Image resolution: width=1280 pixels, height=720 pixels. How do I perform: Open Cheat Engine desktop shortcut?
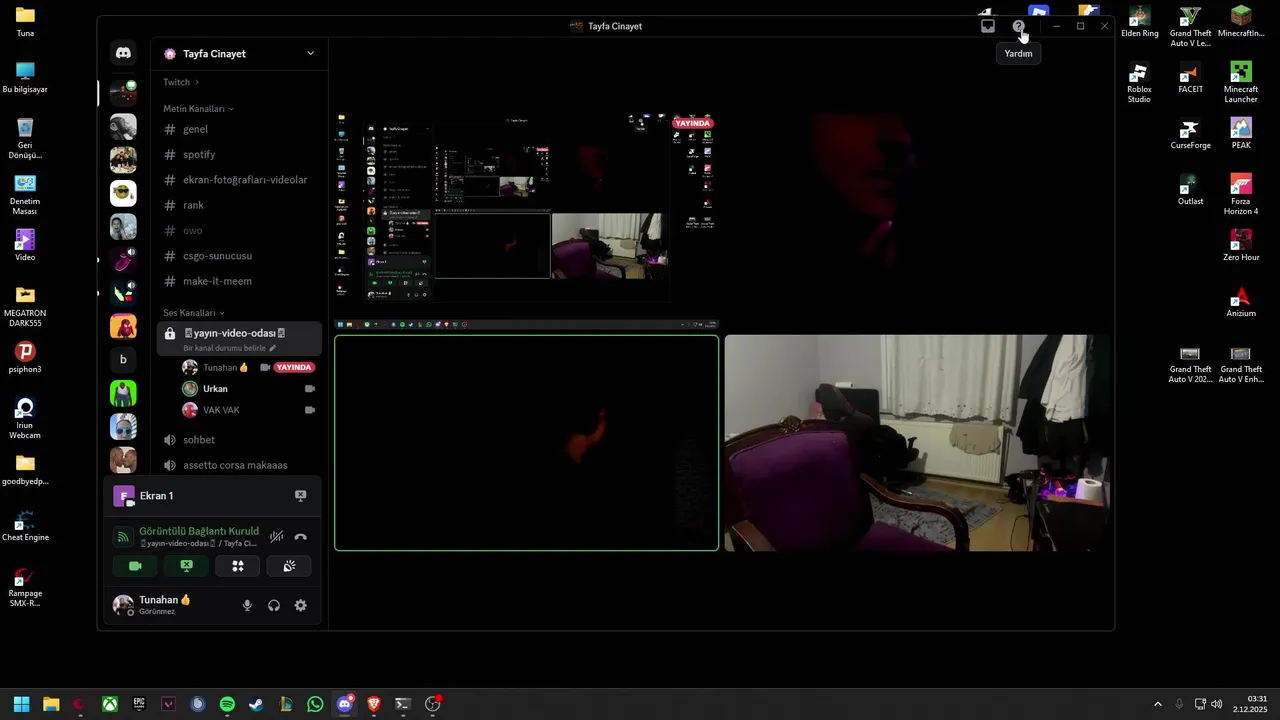click(x=25, y=526)
